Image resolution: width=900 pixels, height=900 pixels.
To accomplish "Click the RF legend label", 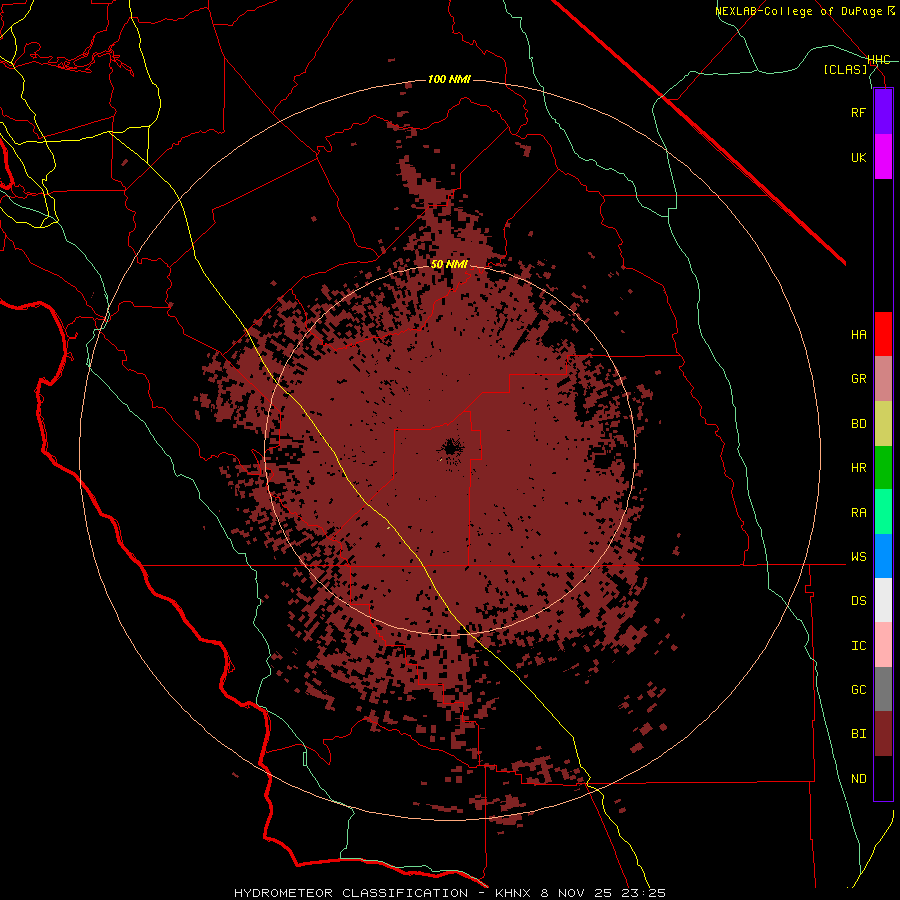I will [859, 112].
